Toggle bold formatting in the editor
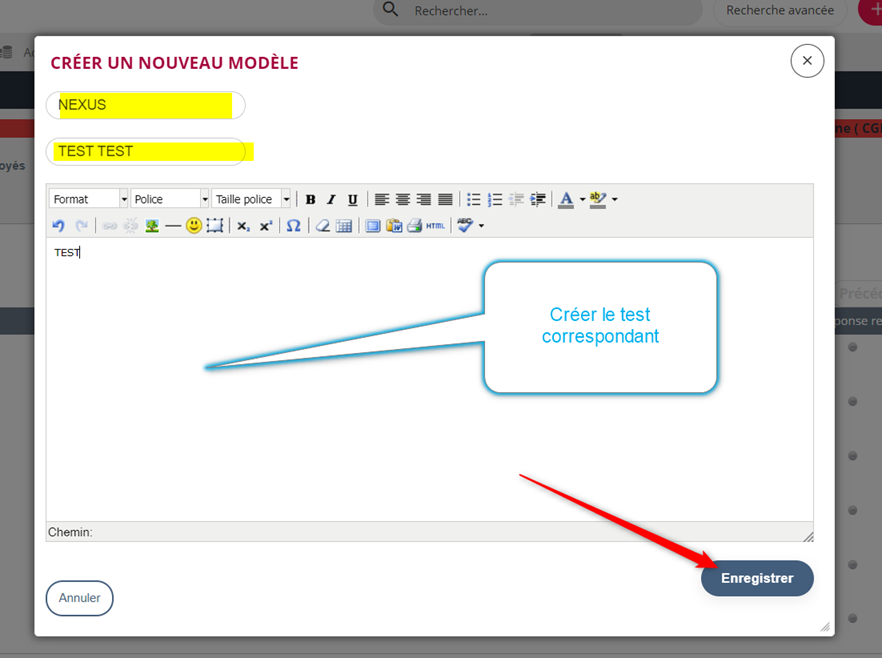The width and height of the screenshot is (882, 658). click(311, 200)
